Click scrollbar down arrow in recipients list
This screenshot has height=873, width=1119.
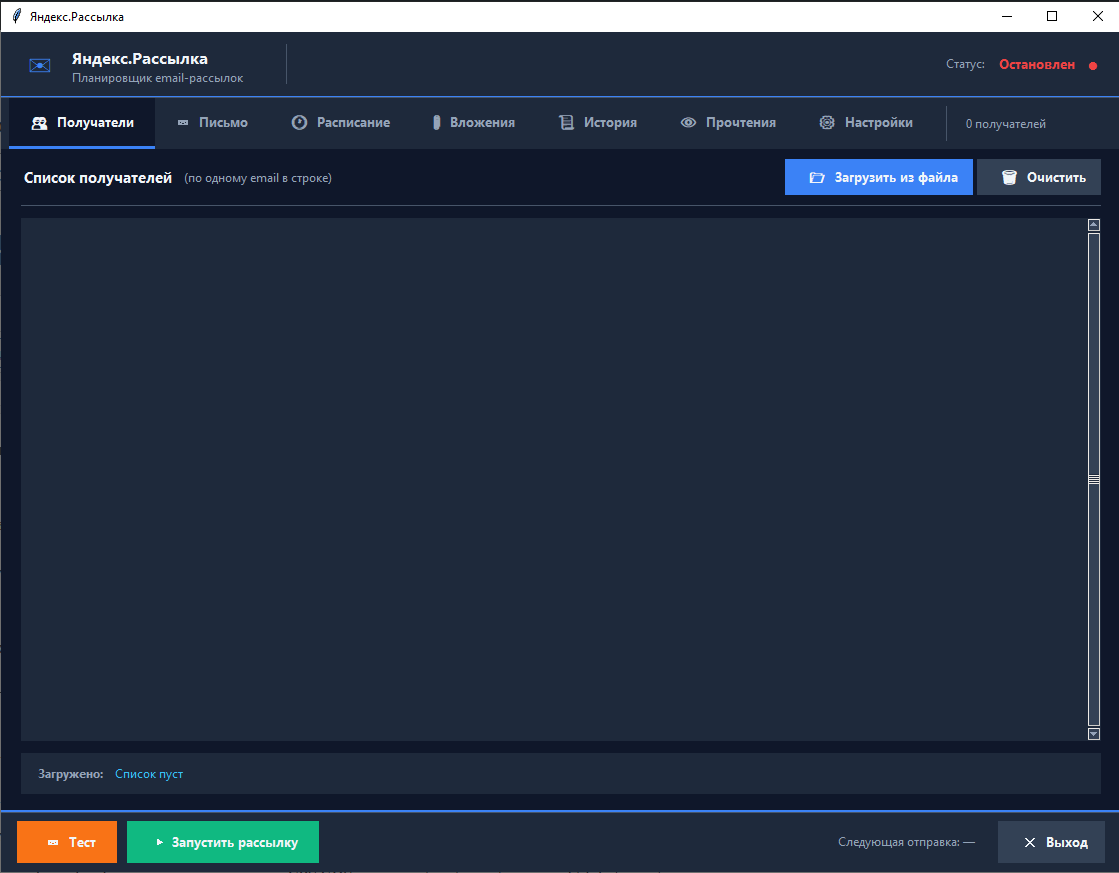point(1093,734)
